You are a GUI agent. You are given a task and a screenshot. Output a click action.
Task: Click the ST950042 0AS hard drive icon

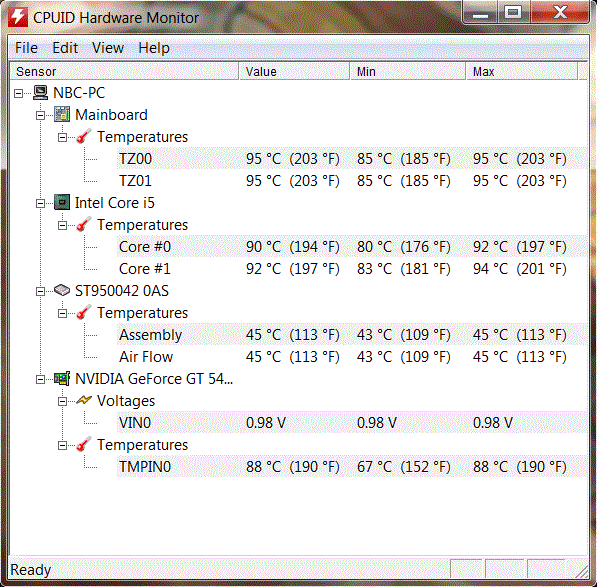(62, 290)
